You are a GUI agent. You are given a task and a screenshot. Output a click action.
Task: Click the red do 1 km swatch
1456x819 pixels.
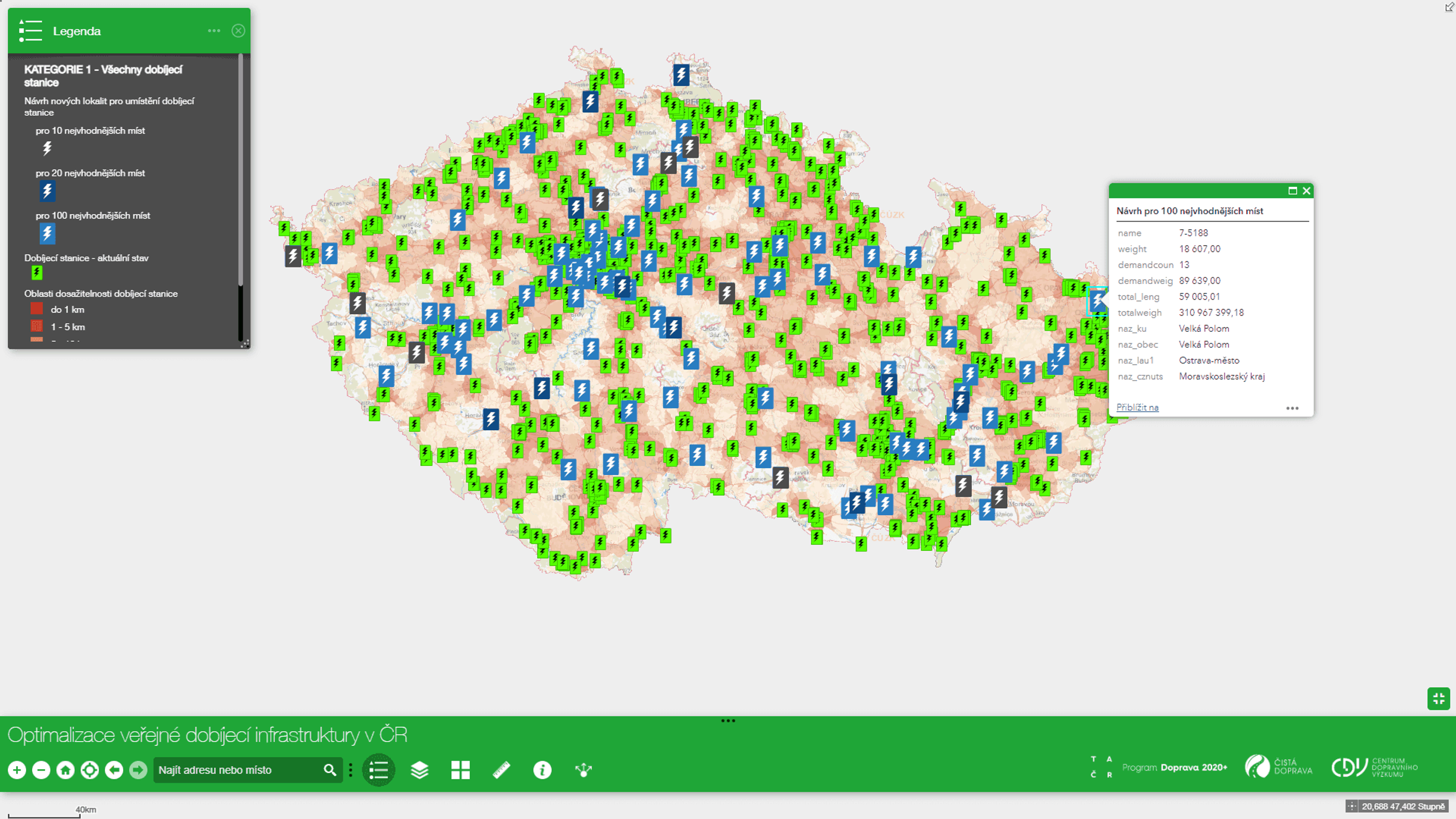click(36, 309)
